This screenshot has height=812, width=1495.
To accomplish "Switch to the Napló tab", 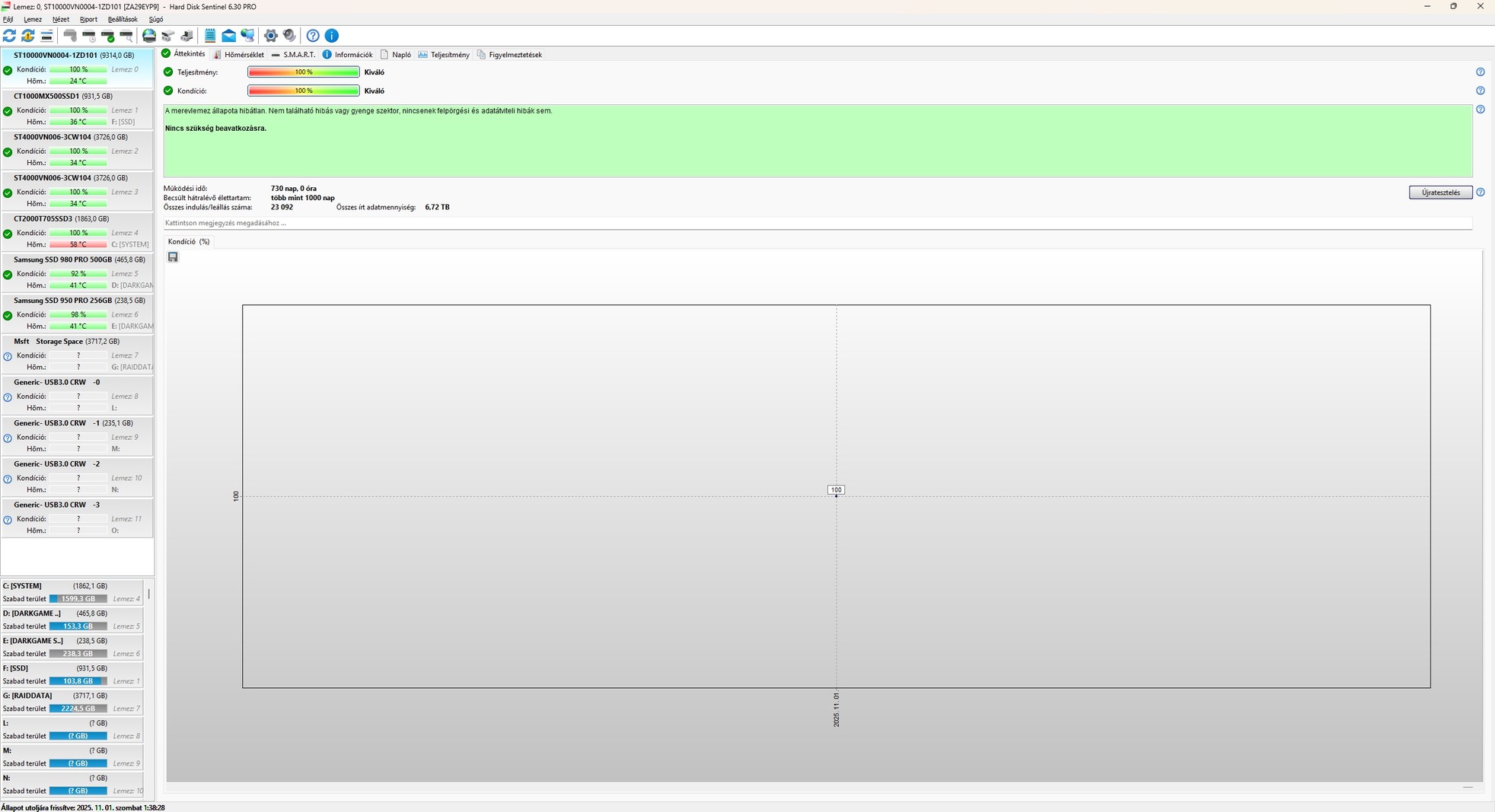I will tap(396, 55).
